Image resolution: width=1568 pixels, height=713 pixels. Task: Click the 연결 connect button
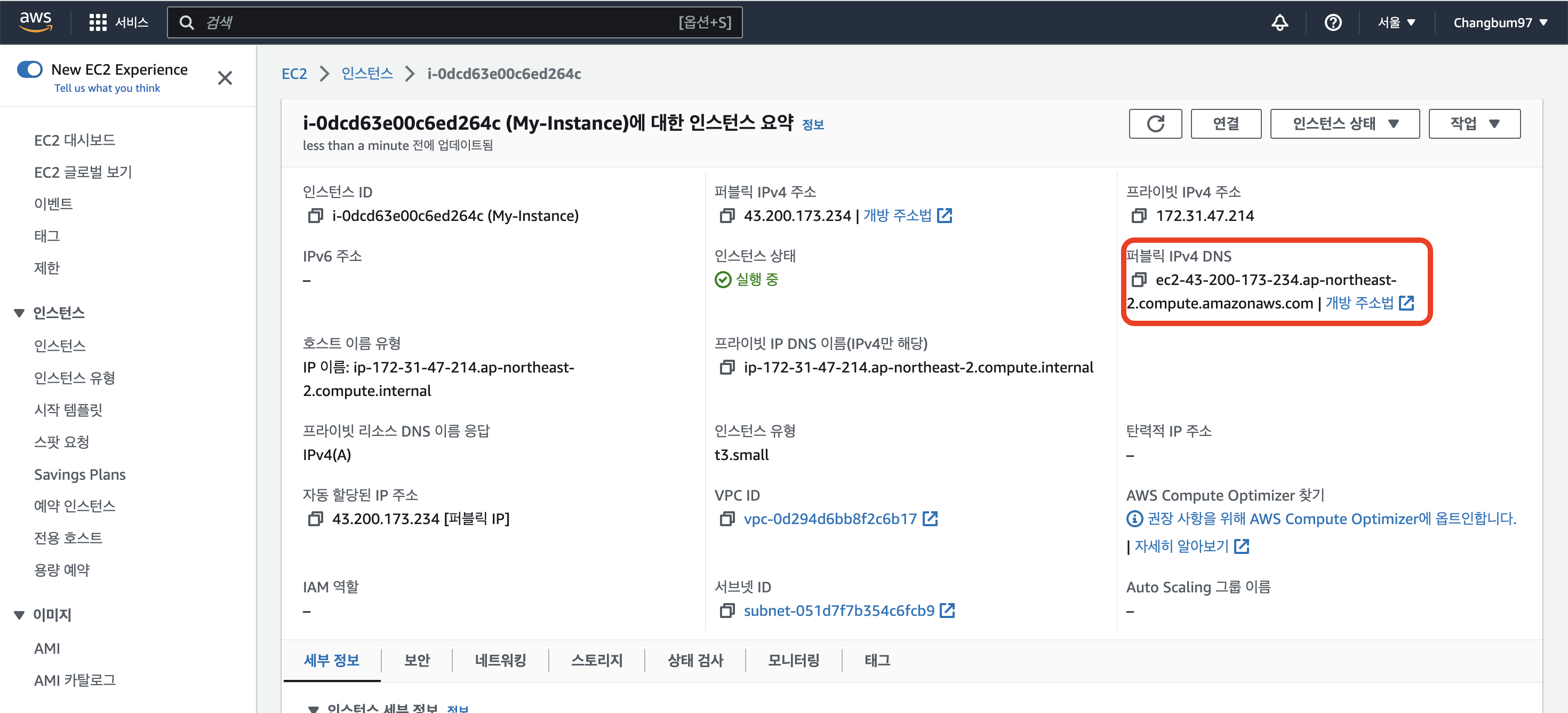1225,124
